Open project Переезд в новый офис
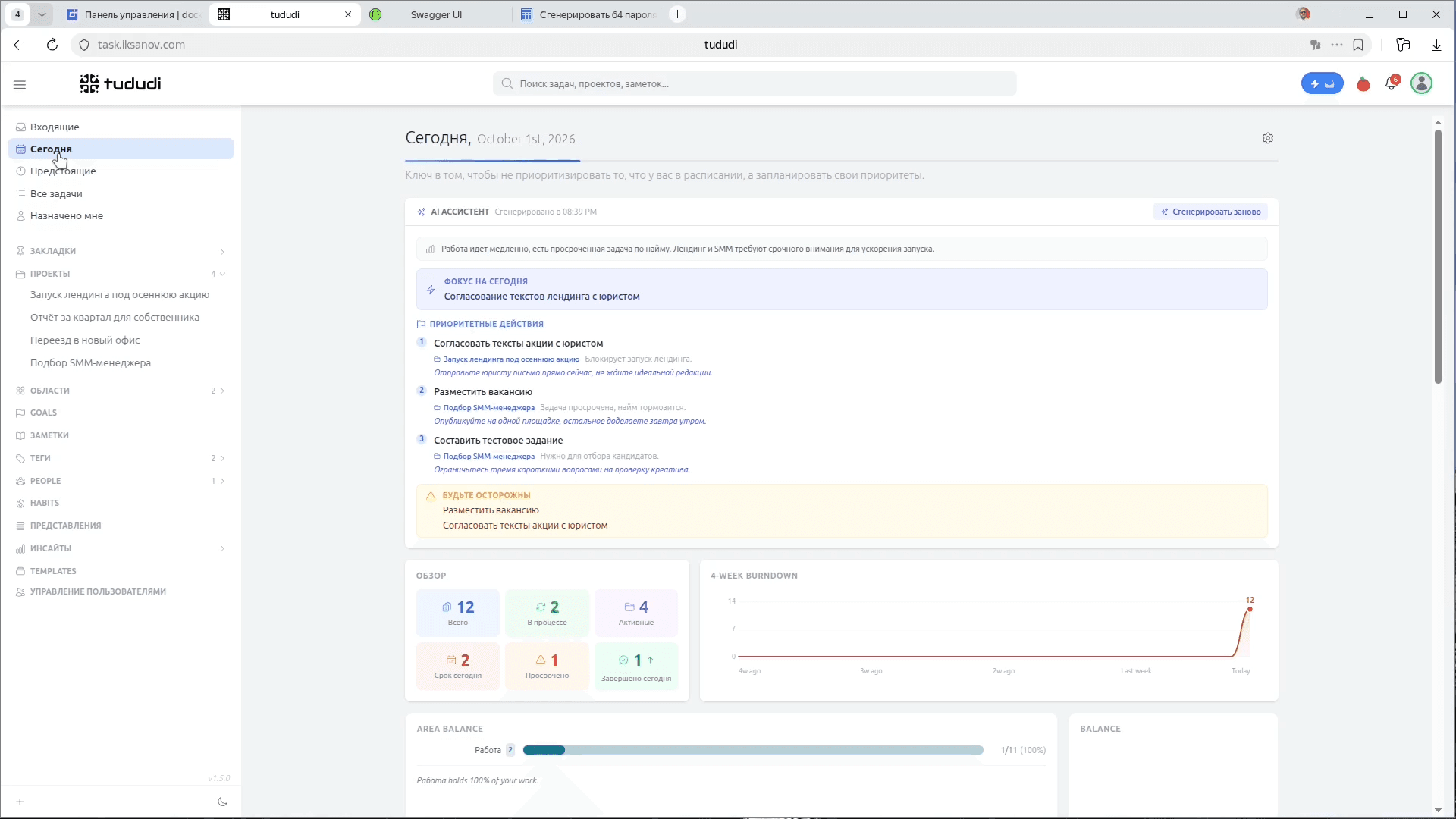The height and width of the screenshot is (819, 1456). pyautogui.click(x=85, y=340)
